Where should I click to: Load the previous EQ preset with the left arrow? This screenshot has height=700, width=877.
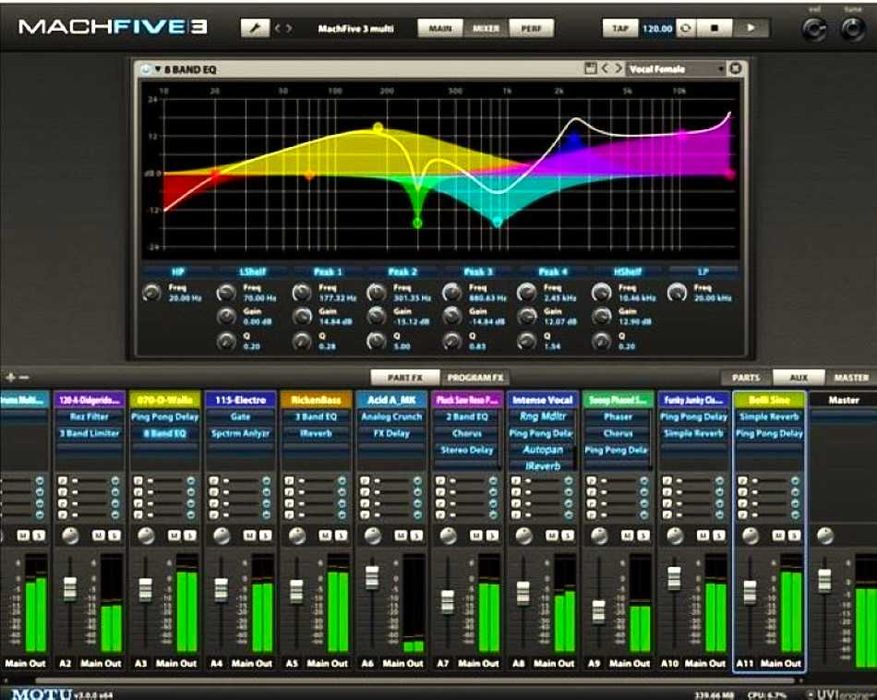tap(605, 69)
